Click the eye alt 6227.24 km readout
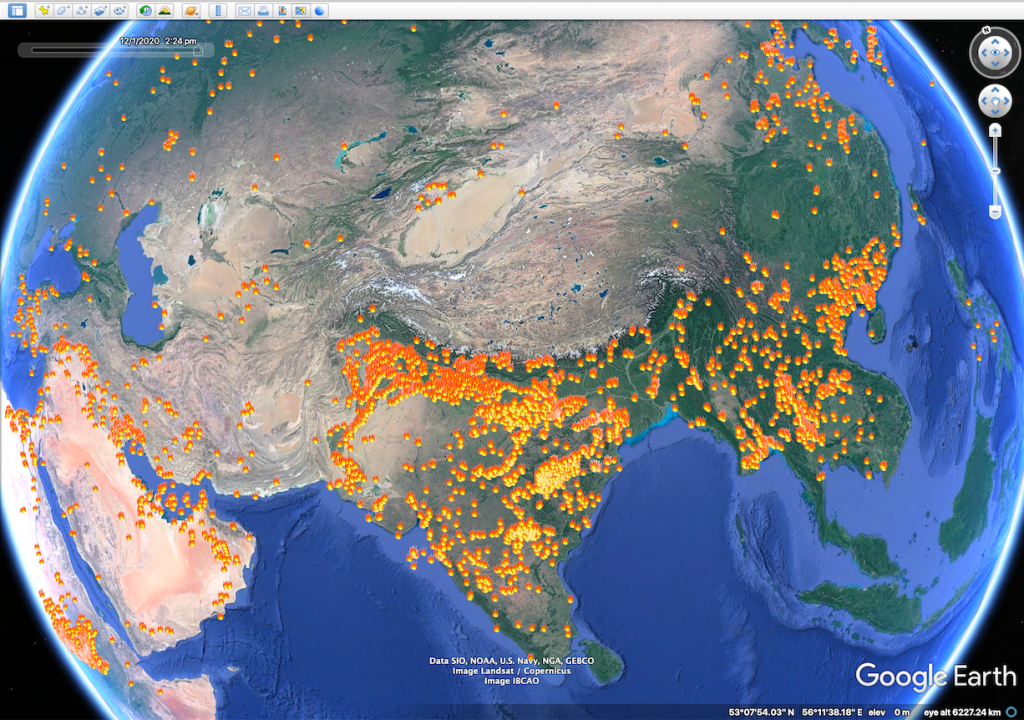 [962, 712]
